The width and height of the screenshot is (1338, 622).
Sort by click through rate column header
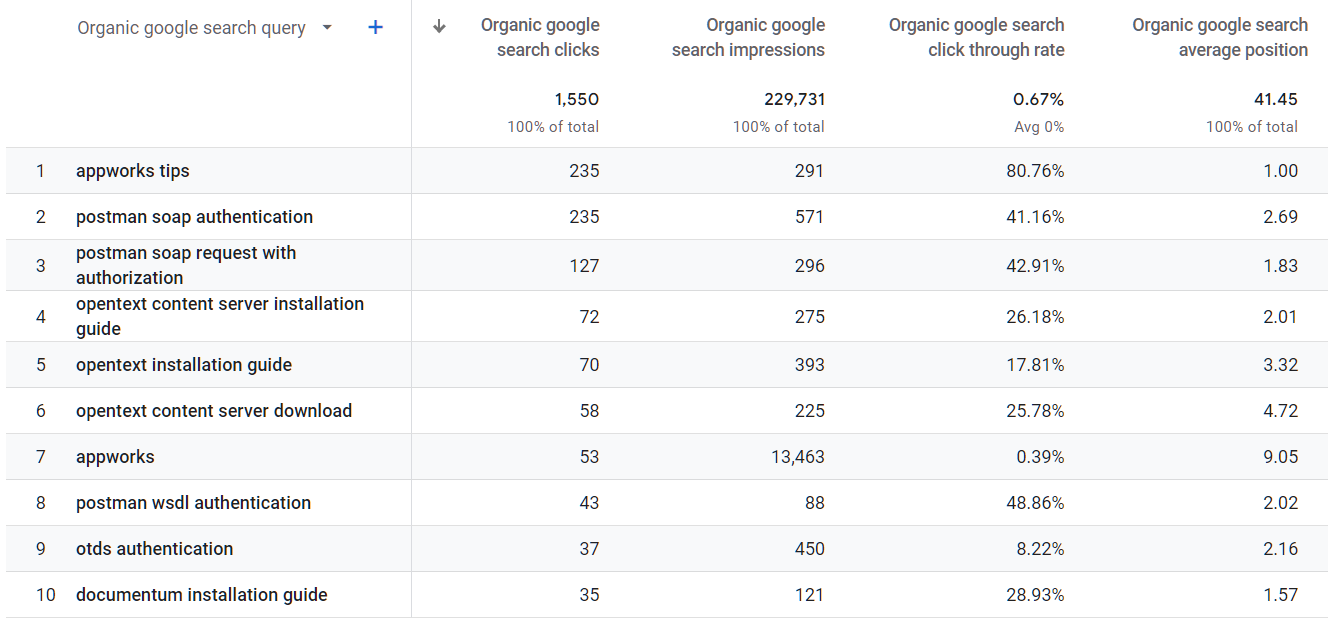point(976,37)
